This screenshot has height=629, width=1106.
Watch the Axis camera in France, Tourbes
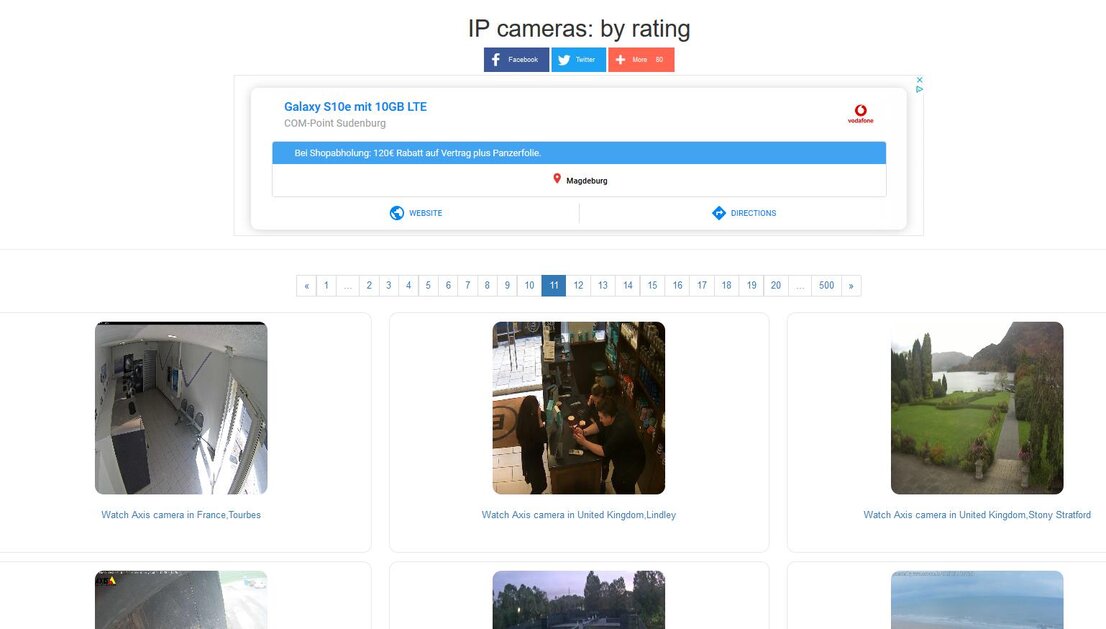(181, 514)
